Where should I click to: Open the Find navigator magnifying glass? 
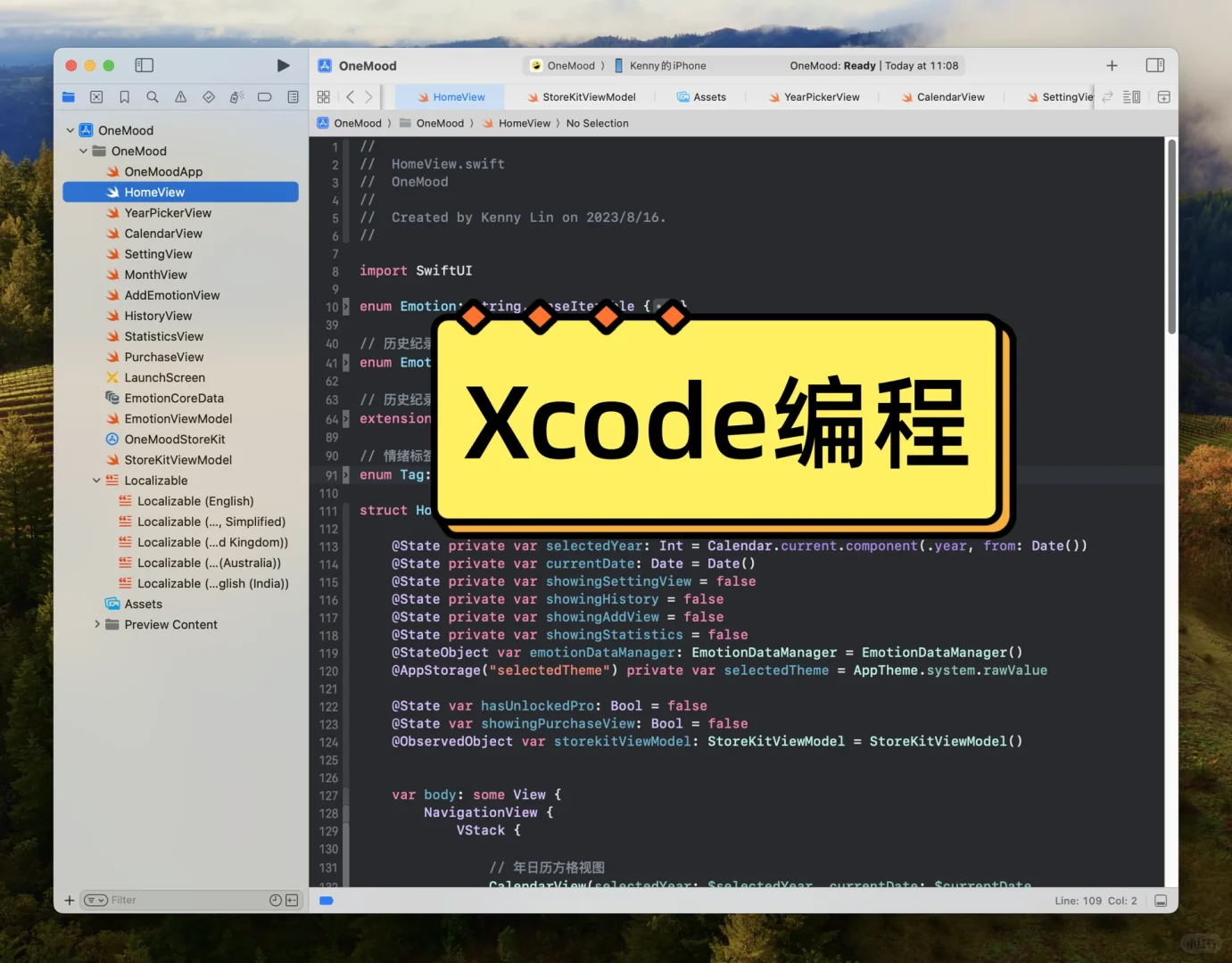[152, 96]
